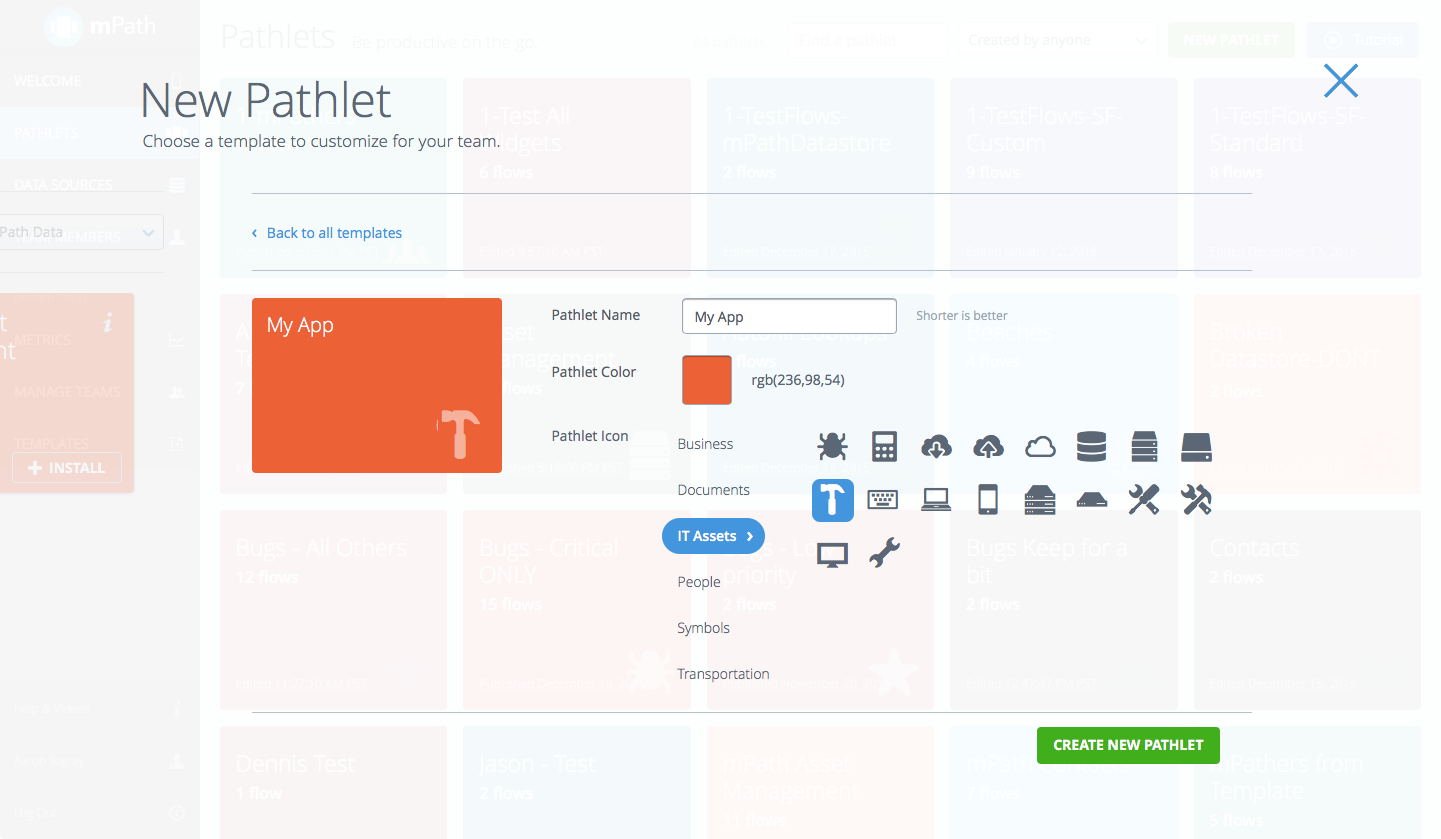
Task: Choose the desktop monitor icon
Action: tap(832, 554)
